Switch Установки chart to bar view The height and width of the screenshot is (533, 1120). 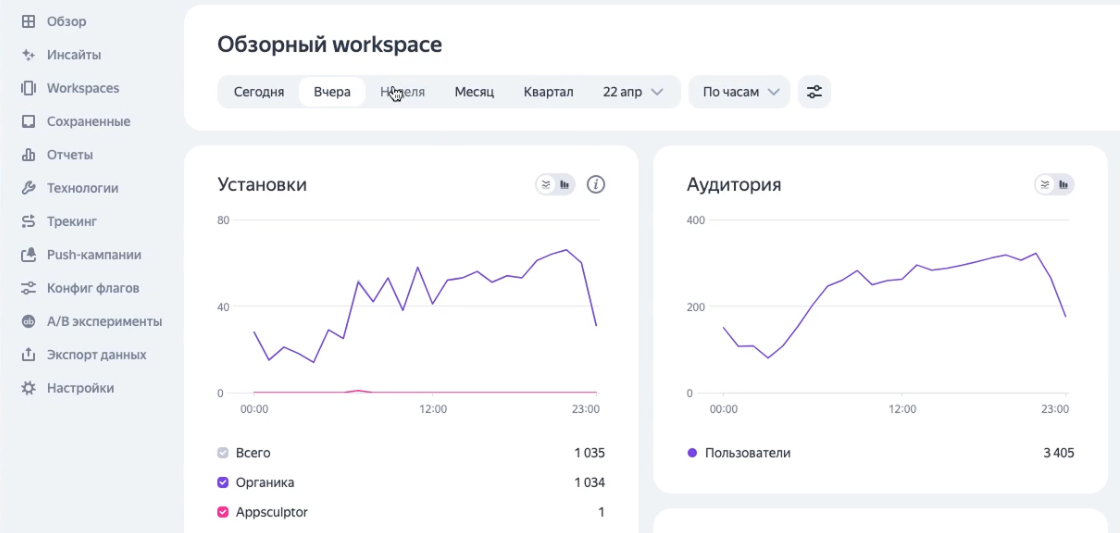[x=565, y=185]
